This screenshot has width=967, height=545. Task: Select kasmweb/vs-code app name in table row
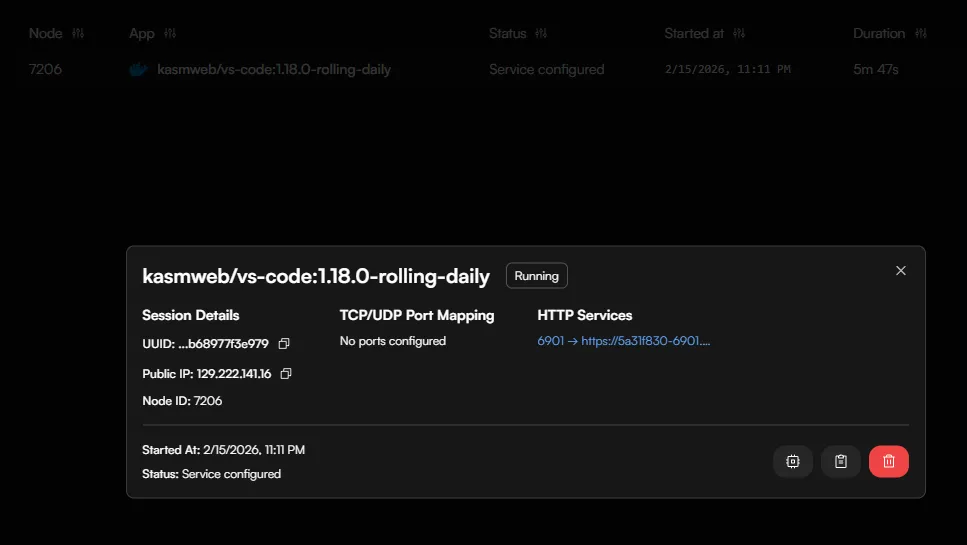274,69
